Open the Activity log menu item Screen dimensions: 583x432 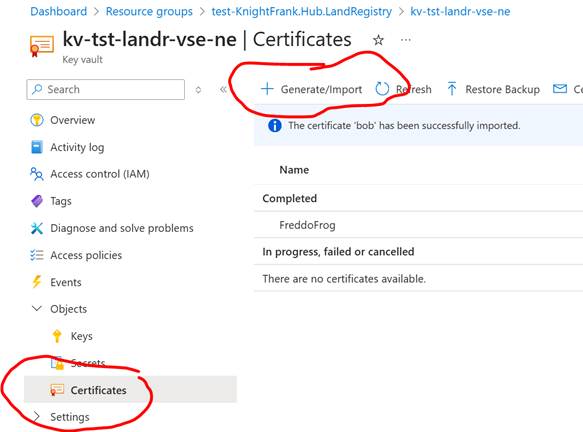(77, 147)
